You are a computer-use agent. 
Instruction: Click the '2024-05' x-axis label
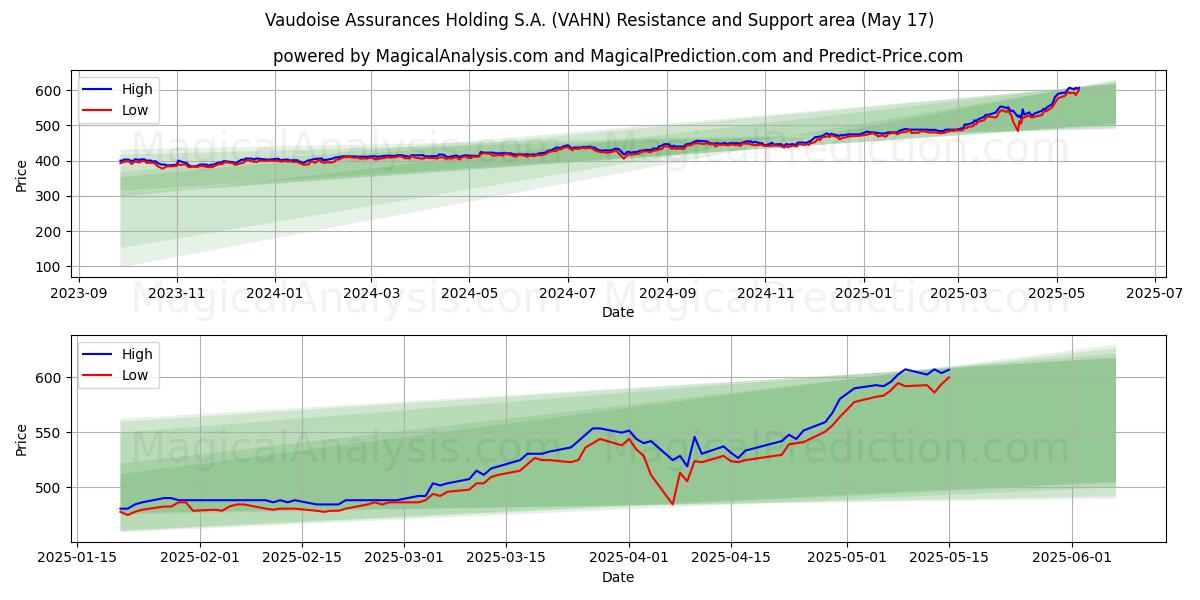(x=469, y=293)
